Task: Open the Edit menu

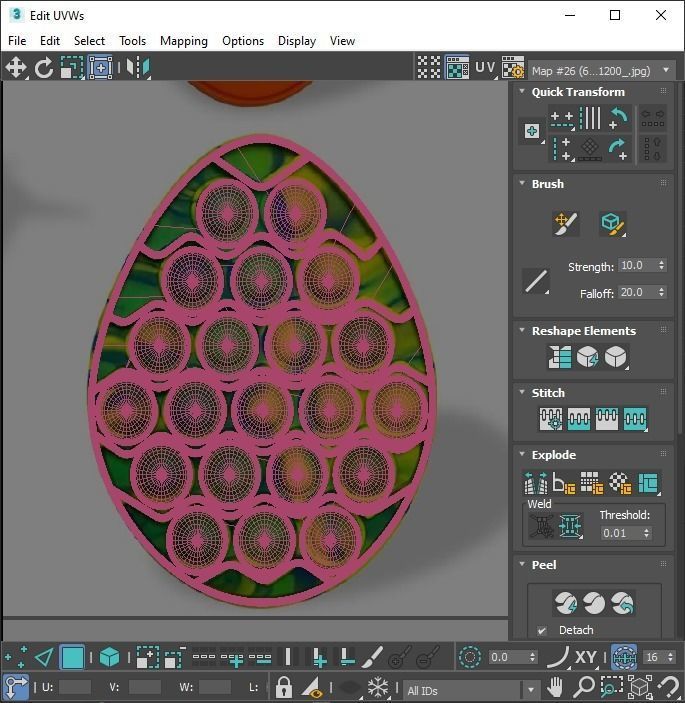Action: click(x=50, y=41)
